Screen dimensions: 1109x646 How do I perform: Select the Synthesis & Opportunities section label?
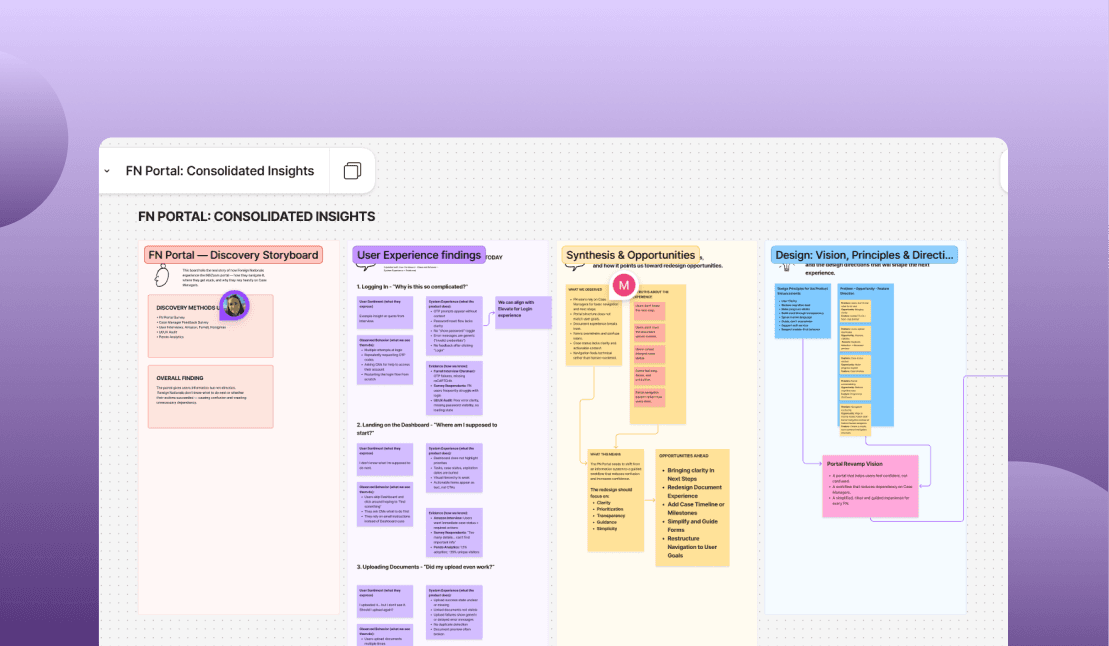click(x=630, y=255)
